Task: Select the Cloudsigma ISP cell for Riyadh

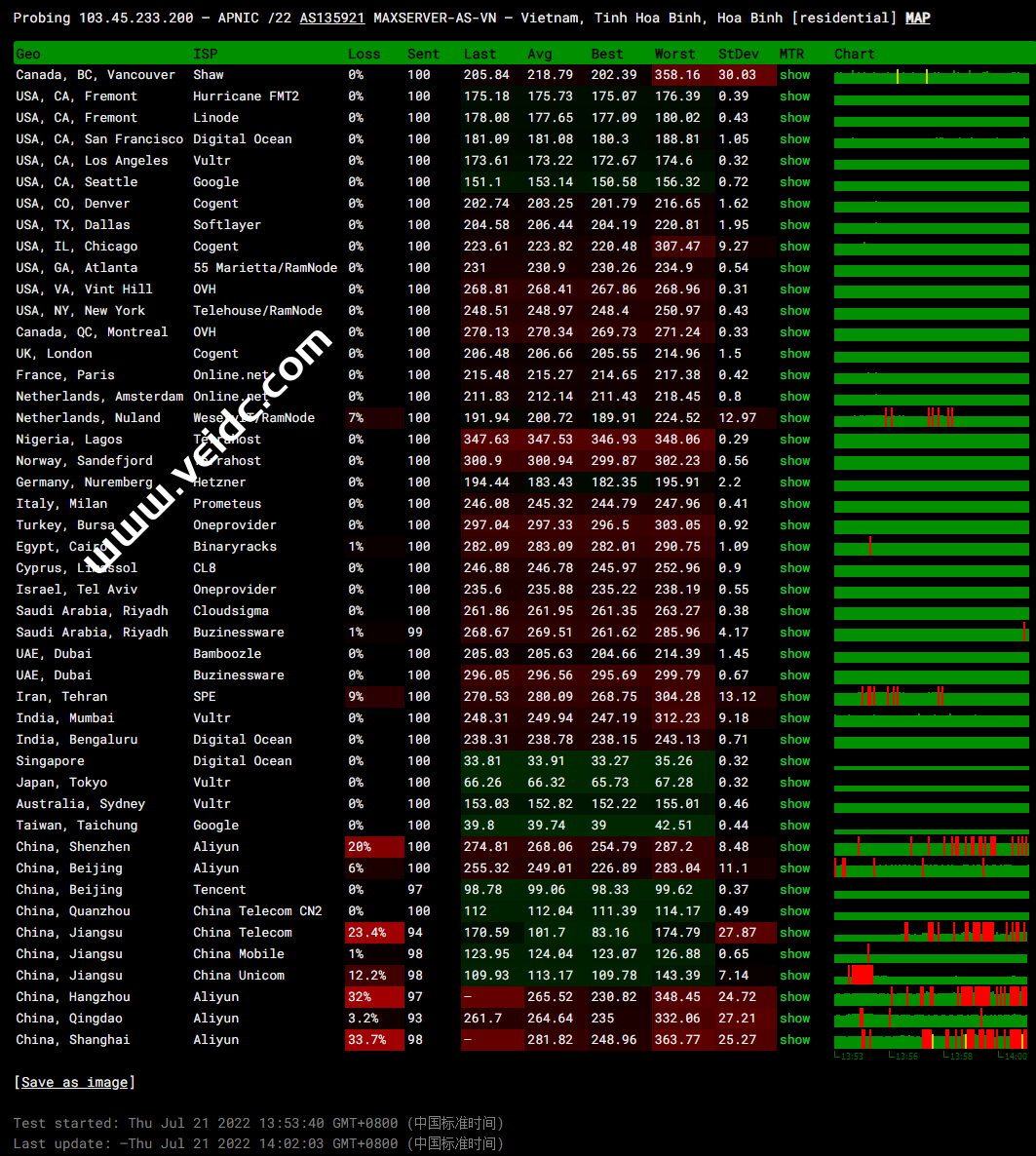Action: tap(231, 611)
